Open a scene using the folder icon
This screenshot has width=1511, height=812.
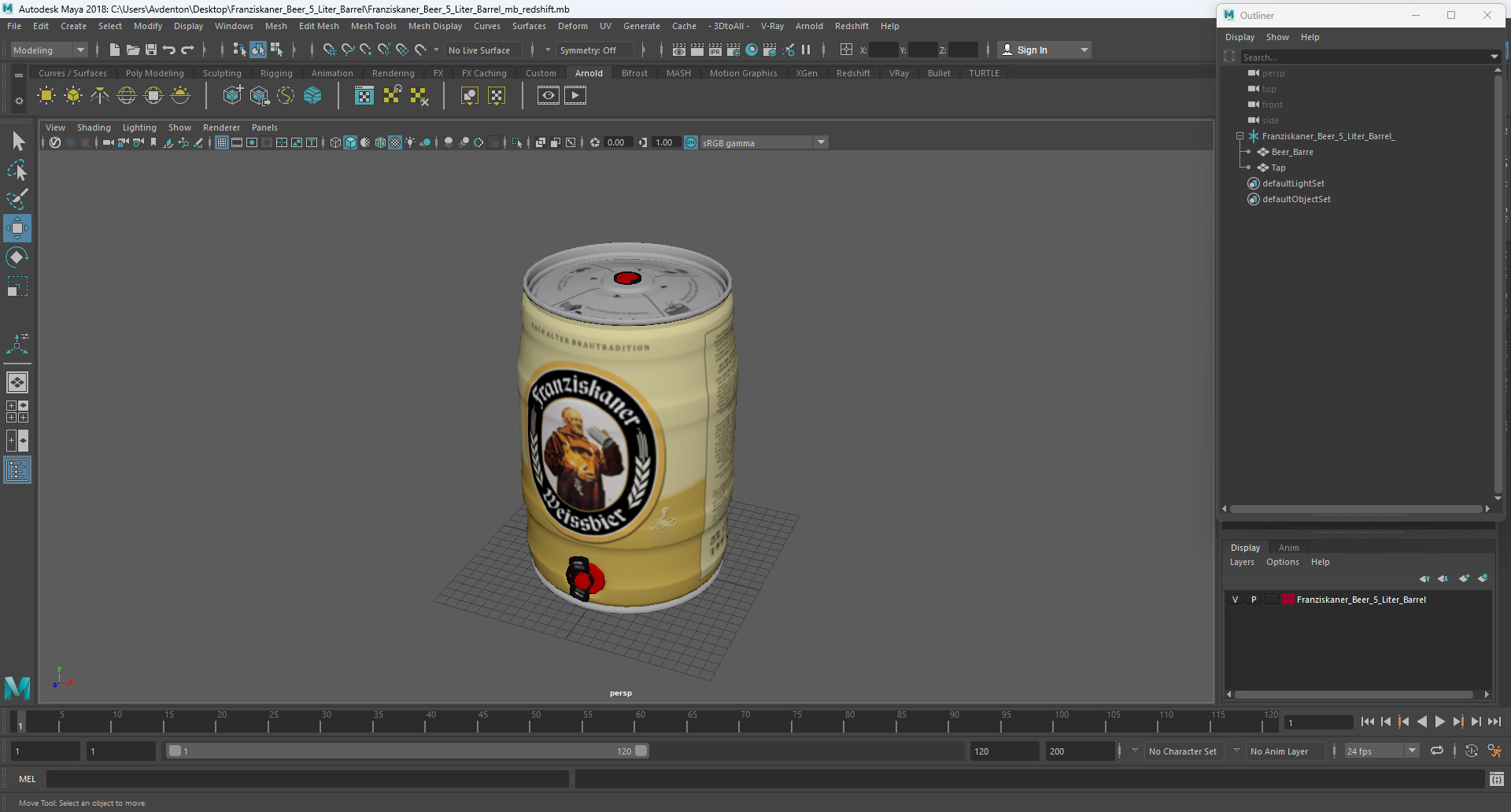point(133,50)
